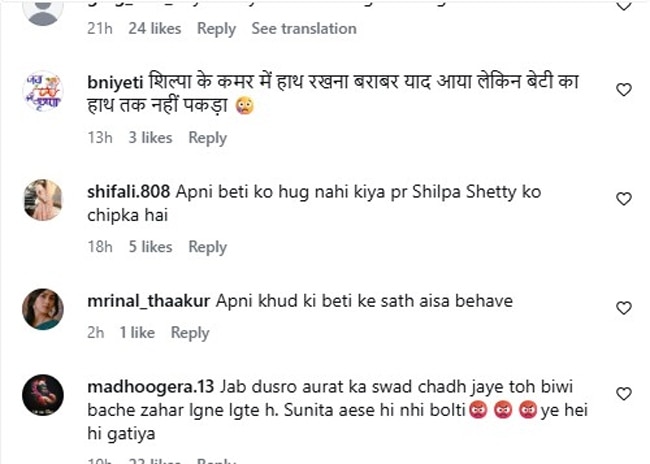
Task: Open the madhoogera.13 username link
Action: [x=150, y=387]
